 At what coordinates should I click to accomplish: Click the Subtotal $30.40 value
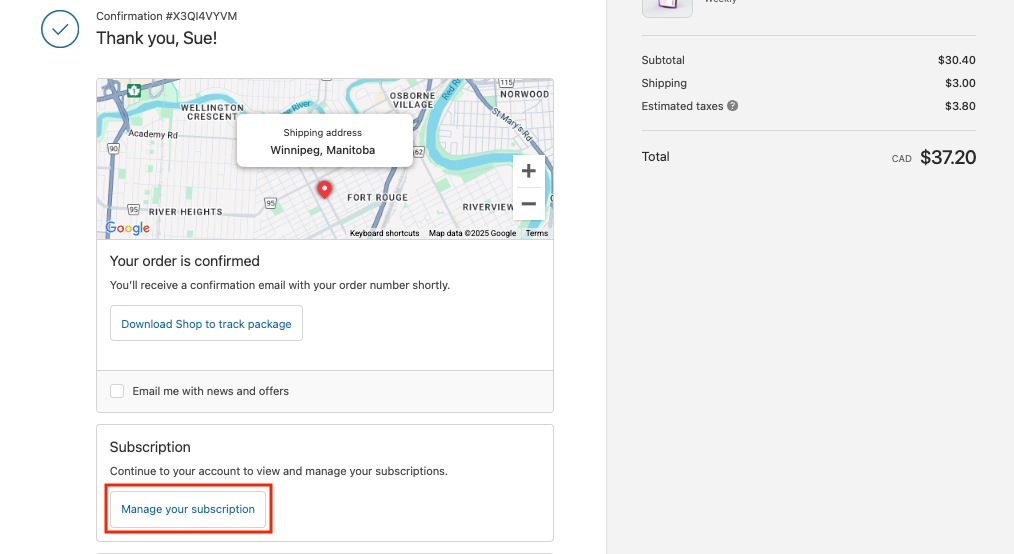(956, 60)
